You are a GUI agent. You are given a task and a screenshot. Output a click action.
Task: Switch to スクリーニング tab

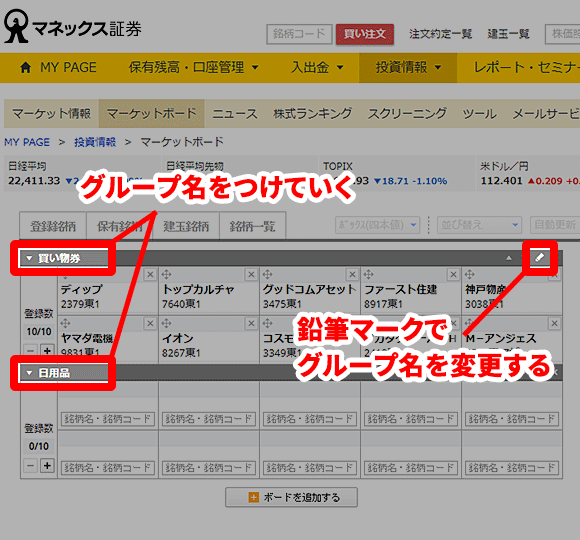pyautogui.click(x=407, y=113)
